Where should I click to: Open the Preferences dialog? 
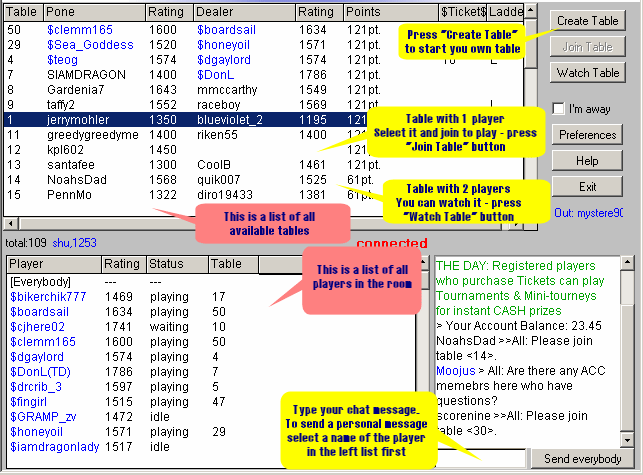[586, 135]
